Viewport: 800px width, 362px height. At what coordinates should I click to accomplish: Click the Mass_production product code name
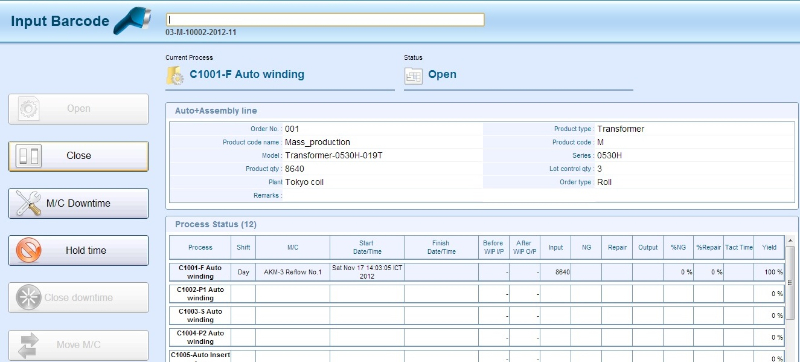(x=317, y=142)
